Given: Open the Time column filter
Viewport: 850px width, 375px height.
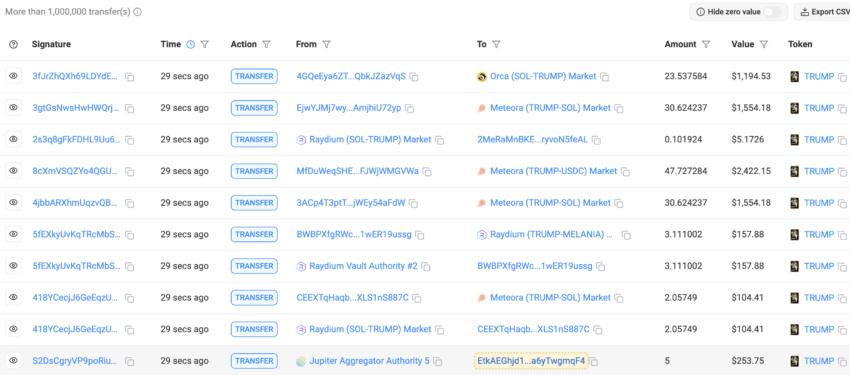Looking at the screenshot, I should tap(204, 44).
